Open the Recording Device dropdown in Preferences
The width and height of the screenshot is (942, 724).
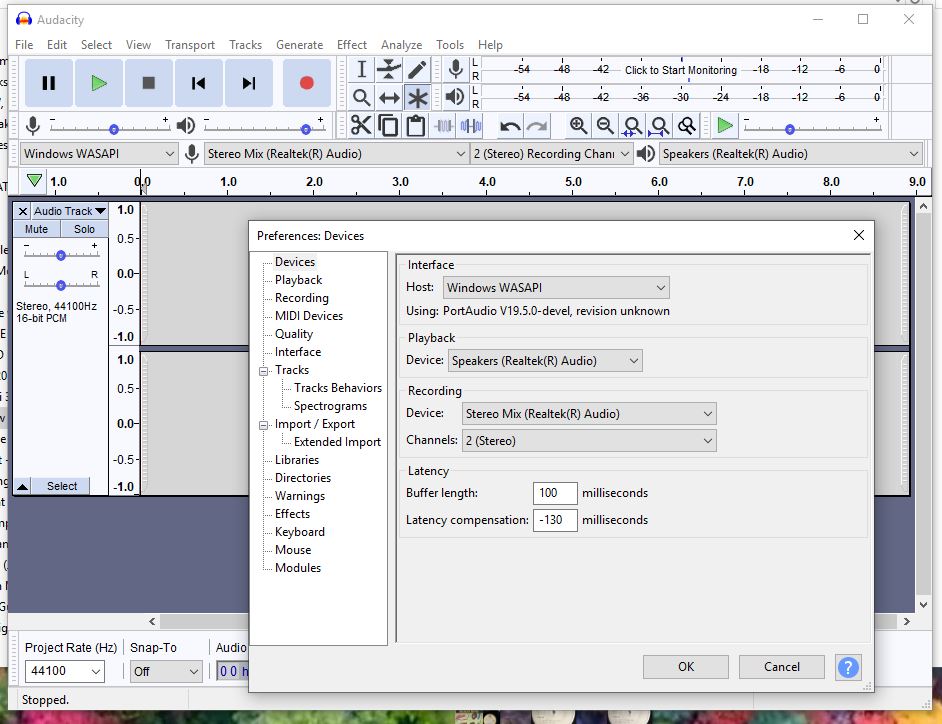[x=589, y=413]
